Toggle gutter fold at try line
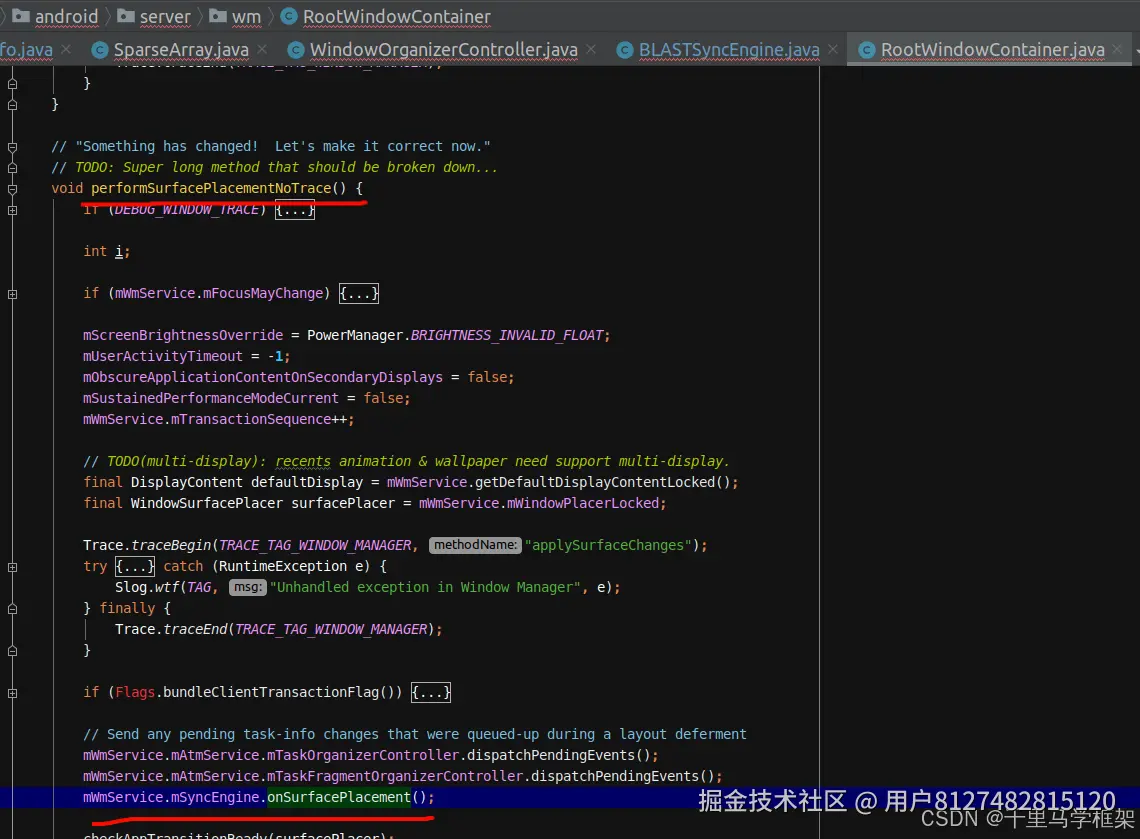Image resolution: width=1140 pixels, height=839 pixels. point(12,567)
